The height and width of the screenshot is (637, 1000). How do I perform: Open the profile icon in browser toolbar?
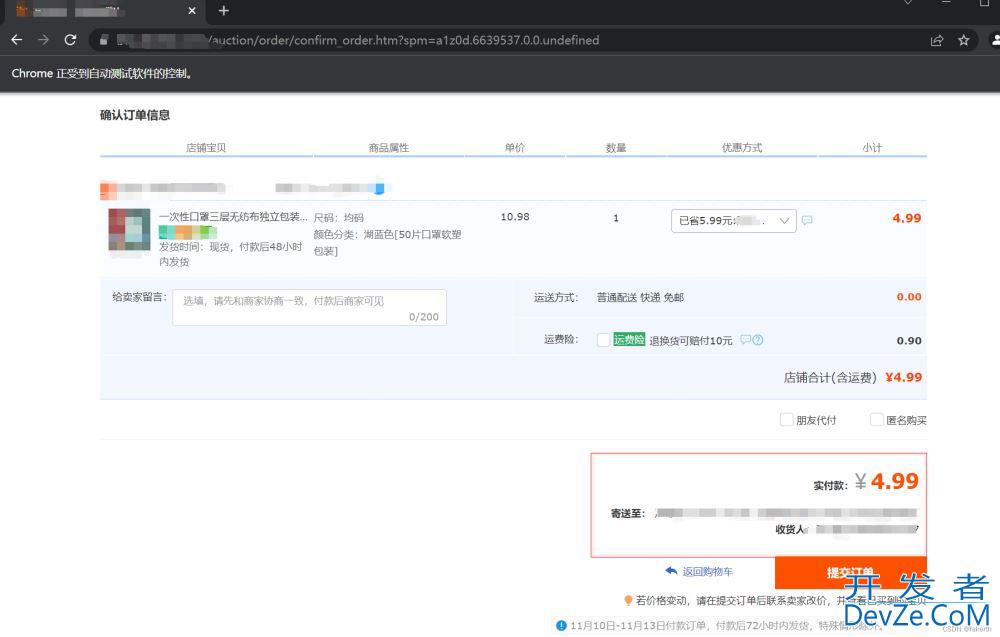(995, 40)
